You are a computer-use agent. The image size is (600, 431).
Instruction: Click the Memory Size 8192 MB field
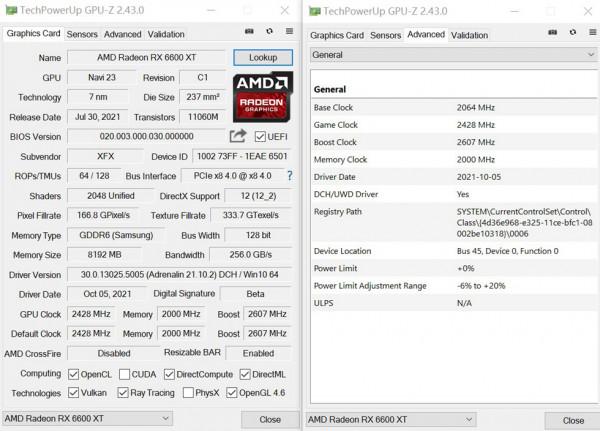(104, 255)
